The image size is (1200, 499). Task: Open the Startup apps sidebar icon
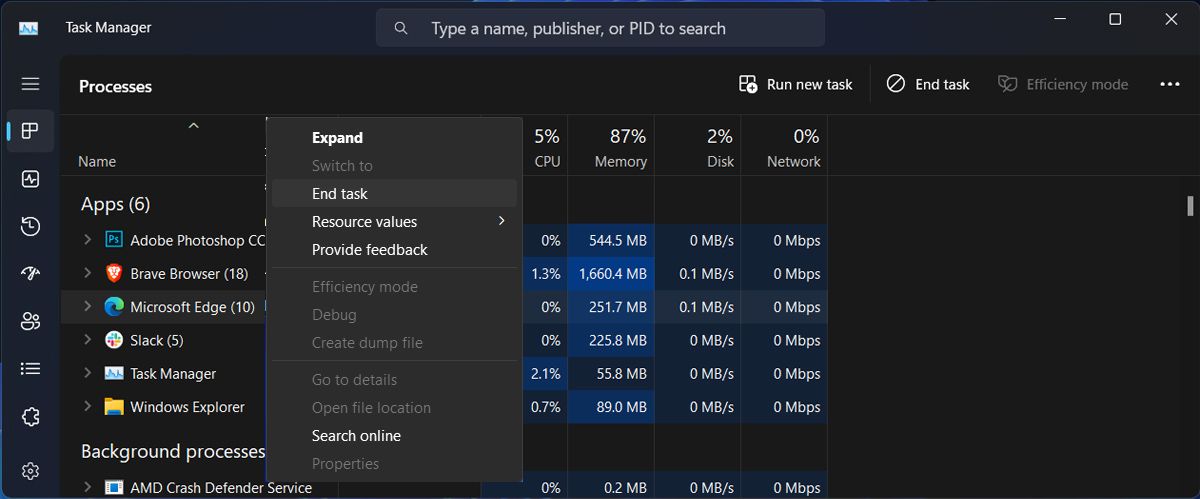[30, 274]
